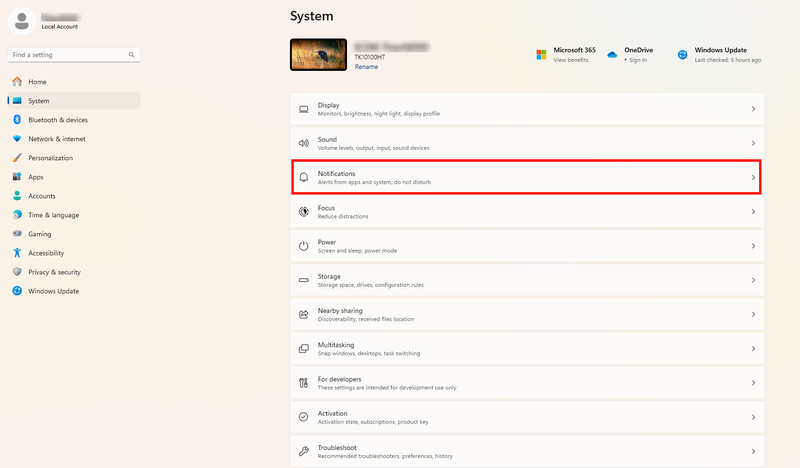The height and width of the screenshot is (468, 800).
Task: Expand Display settings via its chevron
Action: click(x=753, y=109)
